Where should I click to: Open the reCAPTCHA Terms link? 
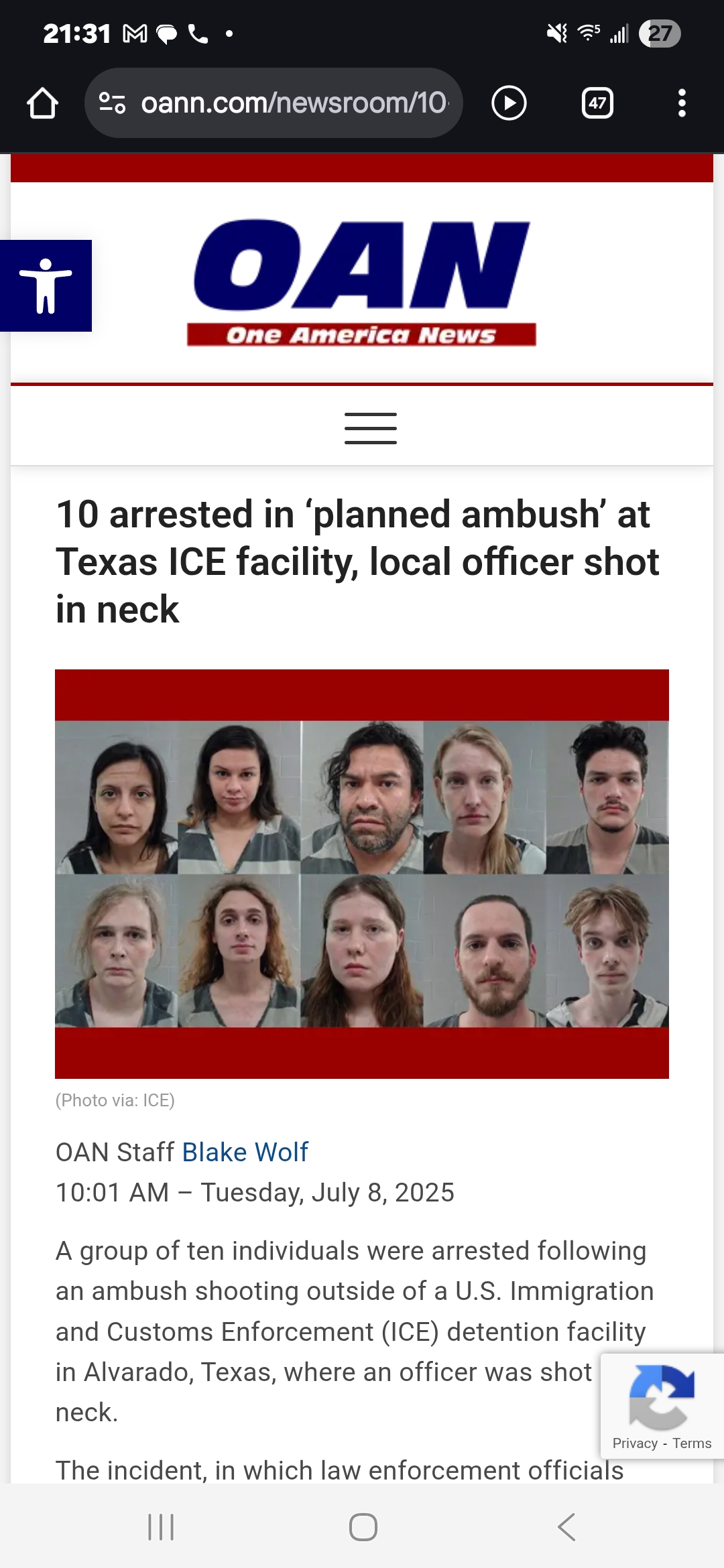click(692, 1443)
